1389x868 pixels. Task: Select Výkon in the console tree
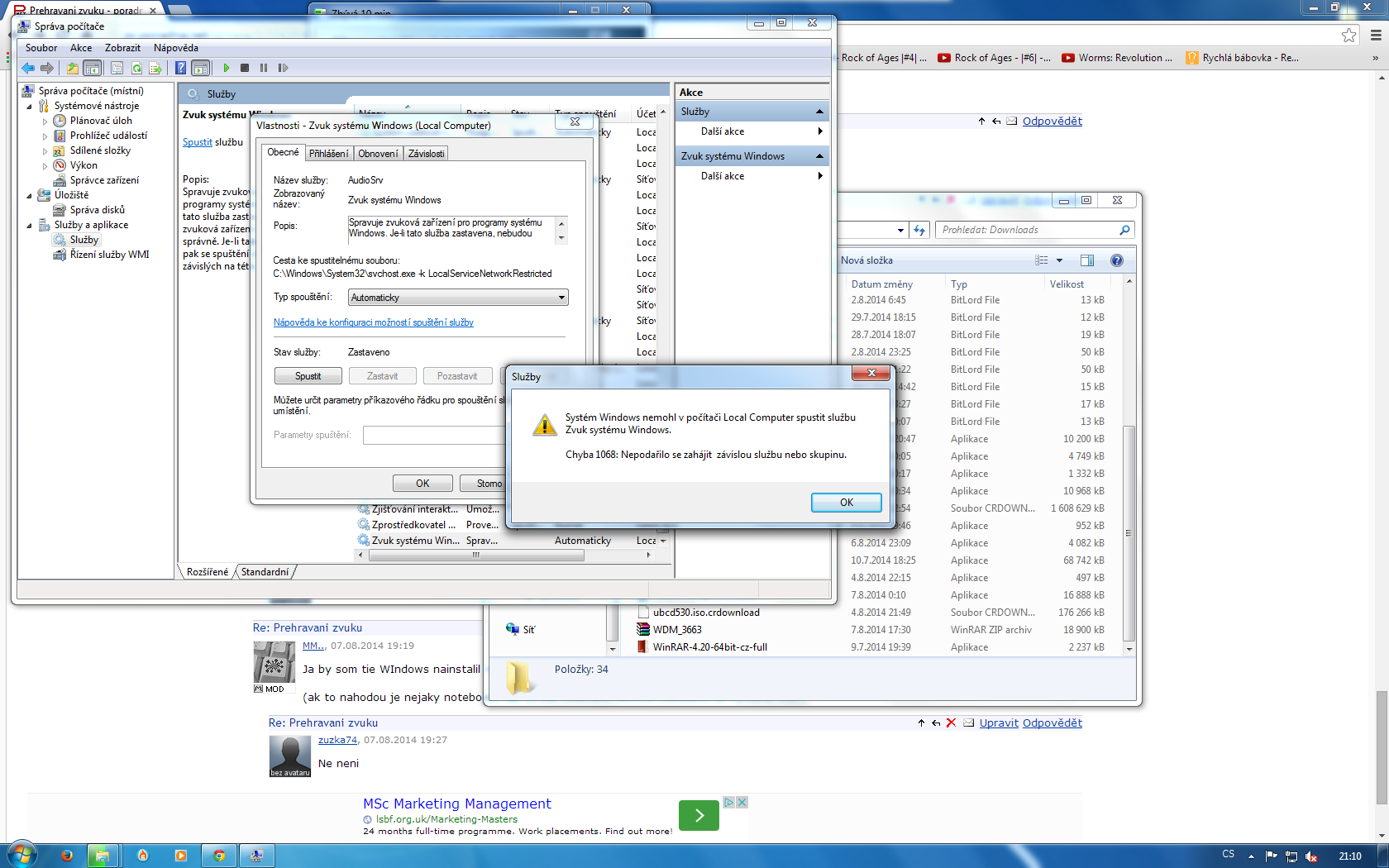[84, 165]
